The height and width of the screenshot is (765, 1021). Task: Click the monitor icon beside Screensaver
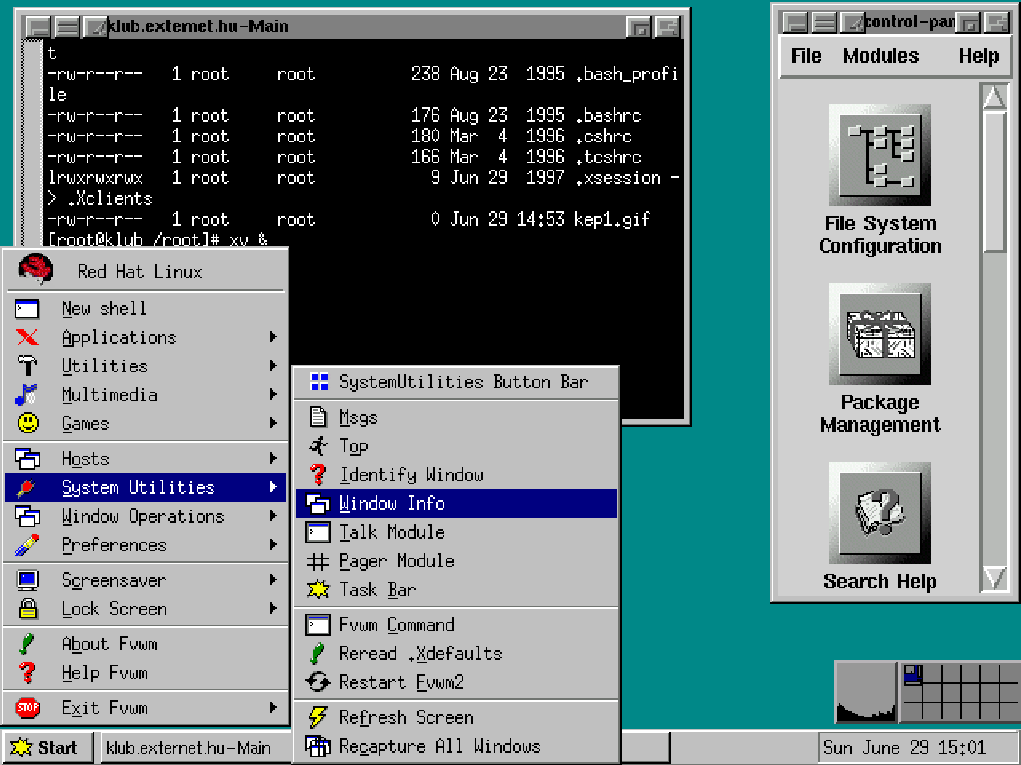(x=27, y=580)
